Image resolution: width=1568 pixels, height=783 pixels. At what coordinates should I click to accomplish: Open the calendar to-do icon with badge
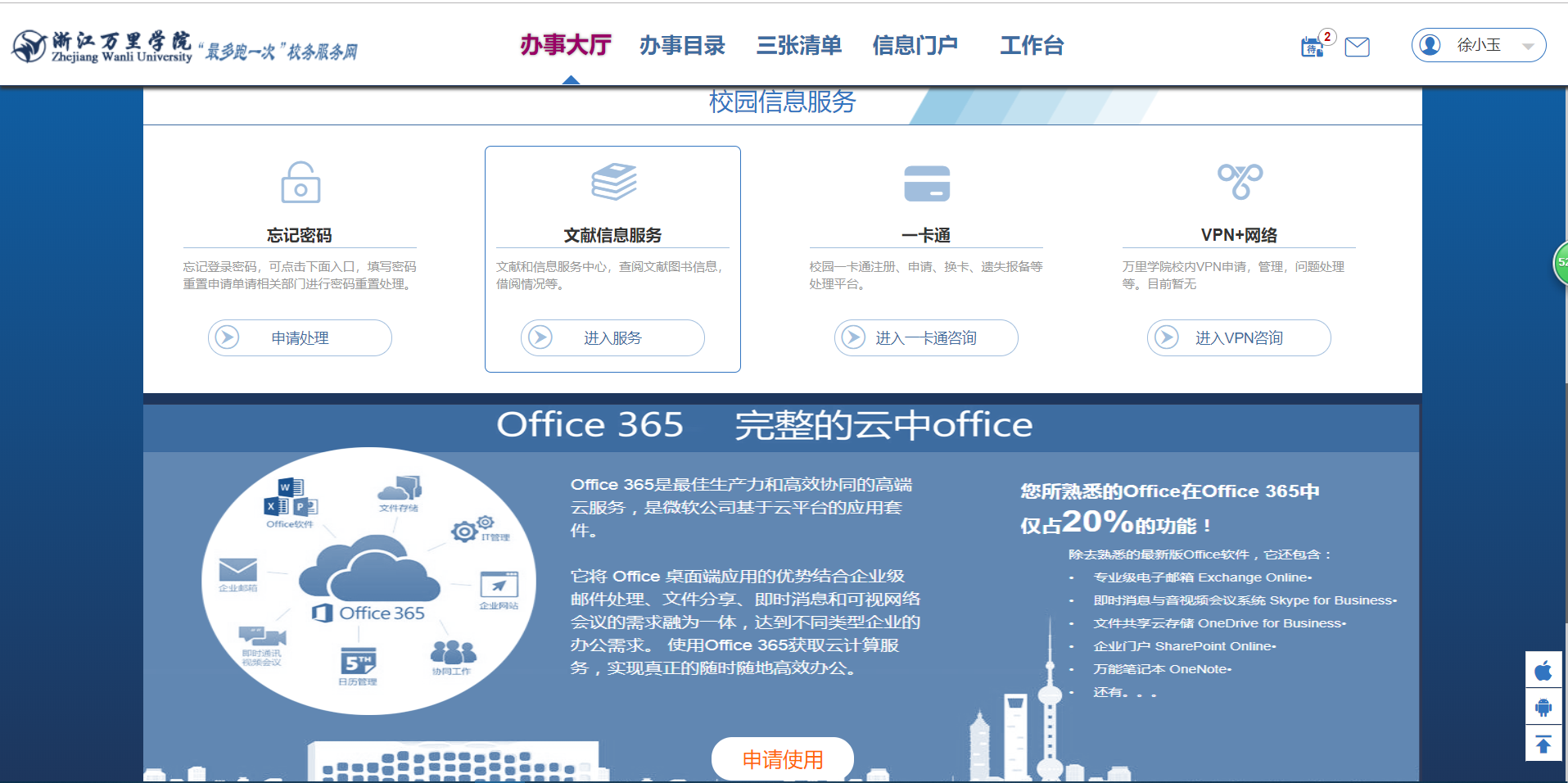[x=1313, y=47]
